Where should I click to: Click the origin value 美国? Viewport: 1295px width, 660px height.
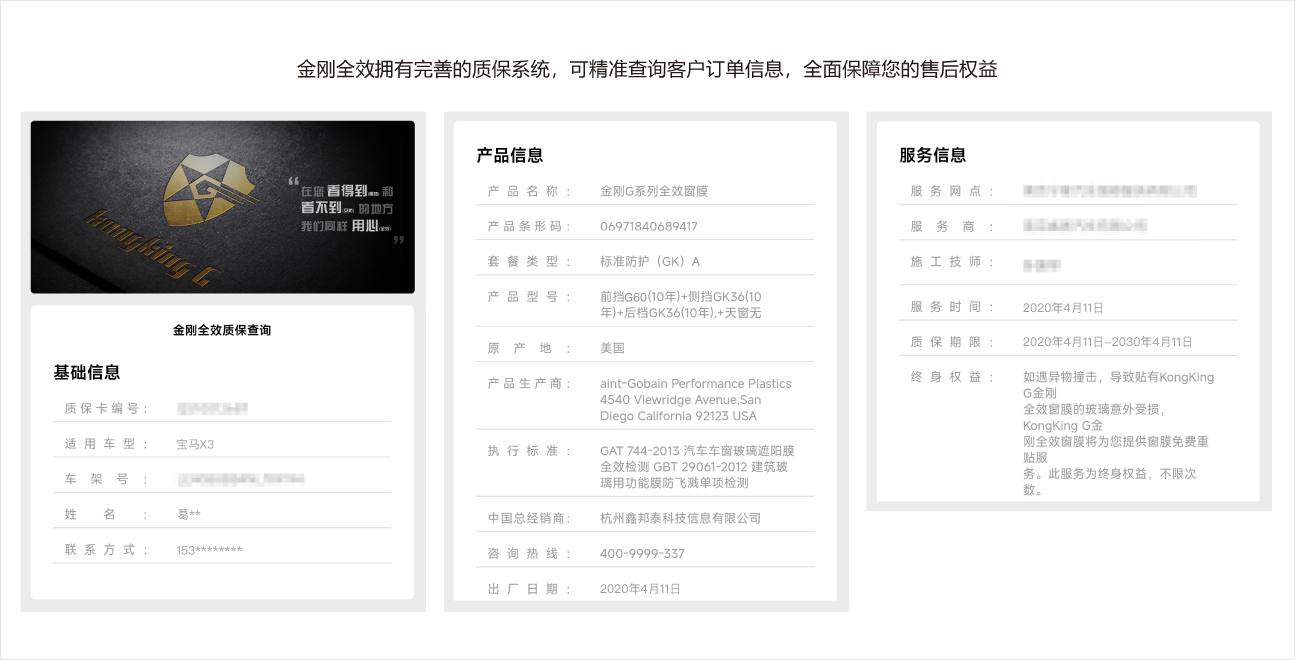(x=612, y=348)
